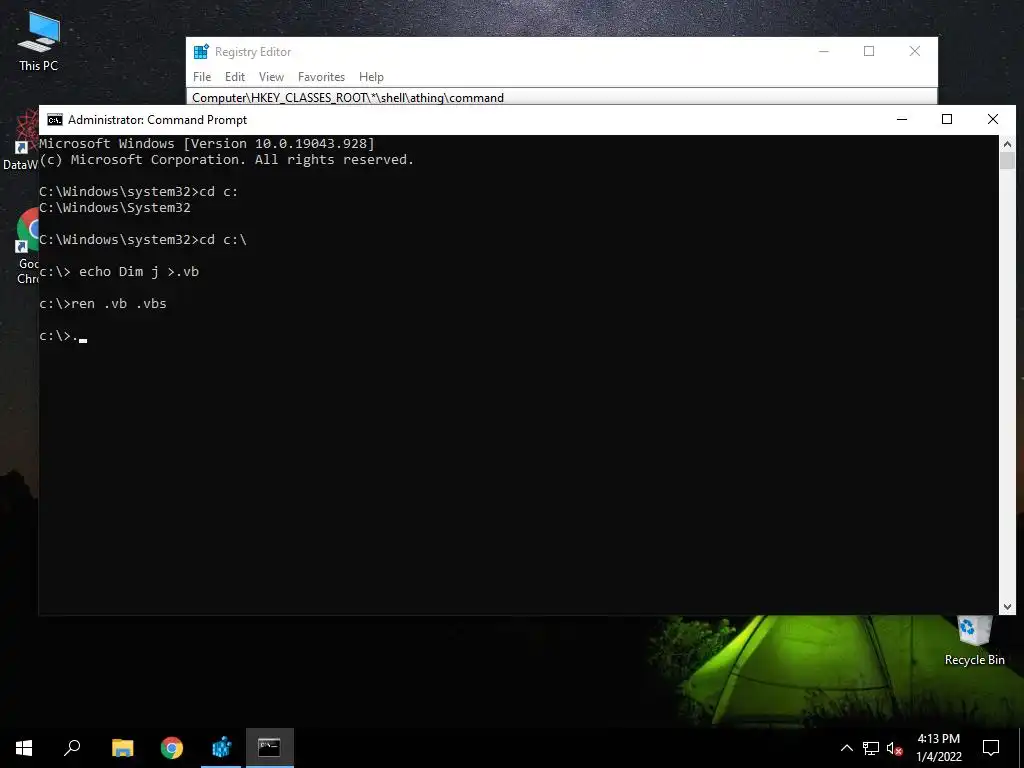Click the Command Prompt title bar icon
The image size is (1024, 768).
[x=55, y=120]
